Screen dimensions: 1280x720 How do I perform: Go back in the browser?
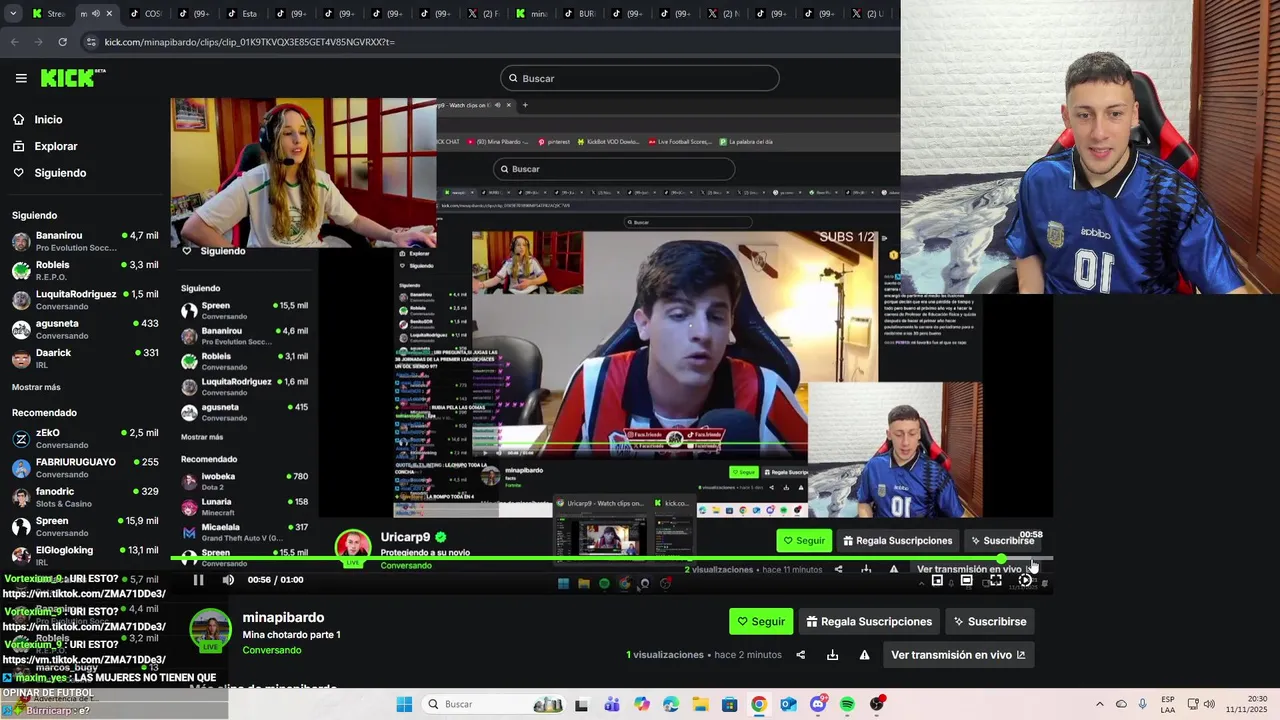(14, 42)
